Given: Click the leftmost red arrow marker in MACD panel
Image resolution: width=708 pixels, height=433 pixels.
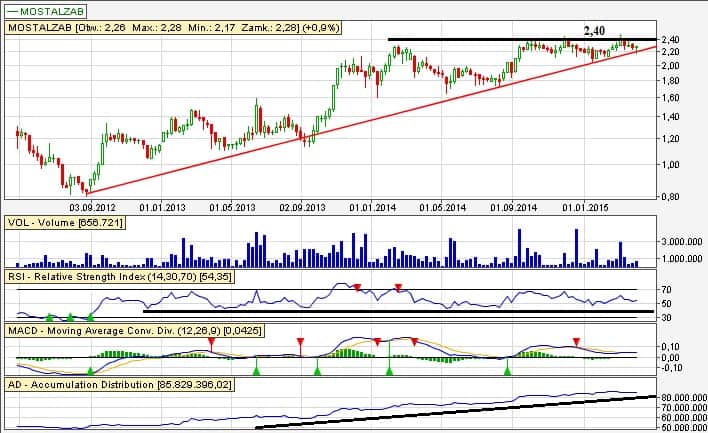Looking at the screenshot, I should pos(211,342).
